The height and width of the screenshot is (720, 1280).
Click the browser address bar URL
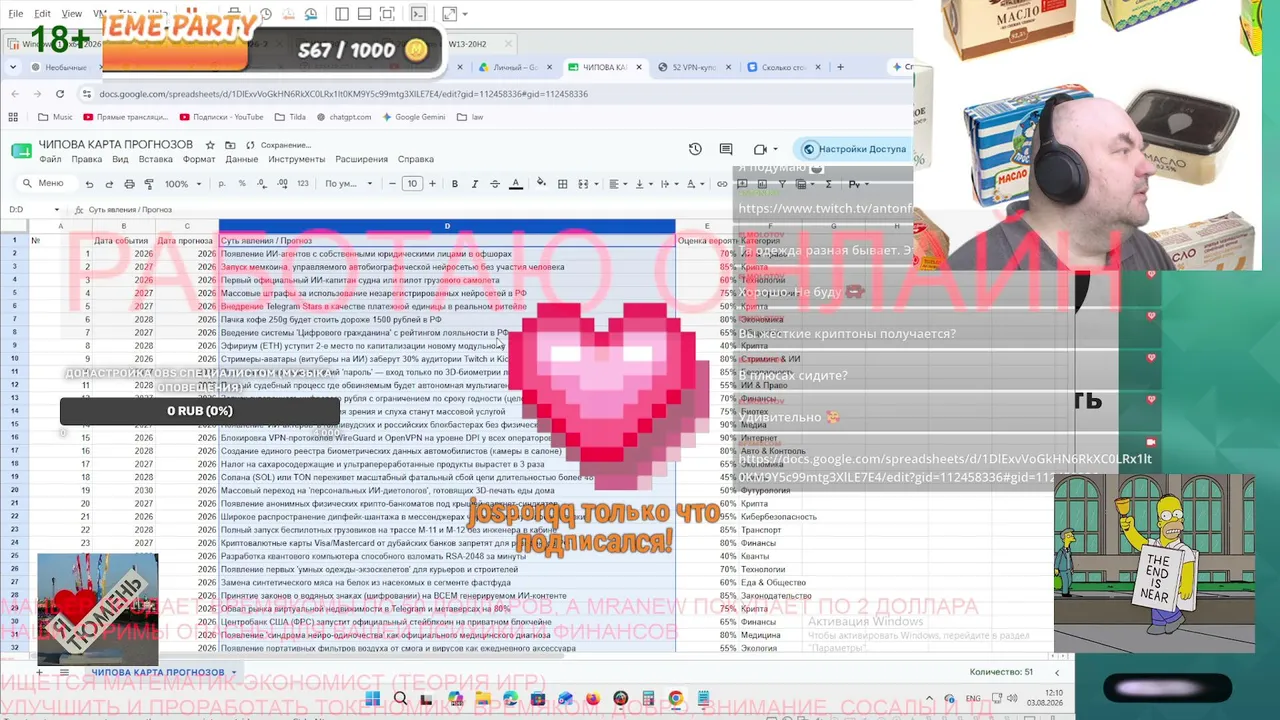343,94
